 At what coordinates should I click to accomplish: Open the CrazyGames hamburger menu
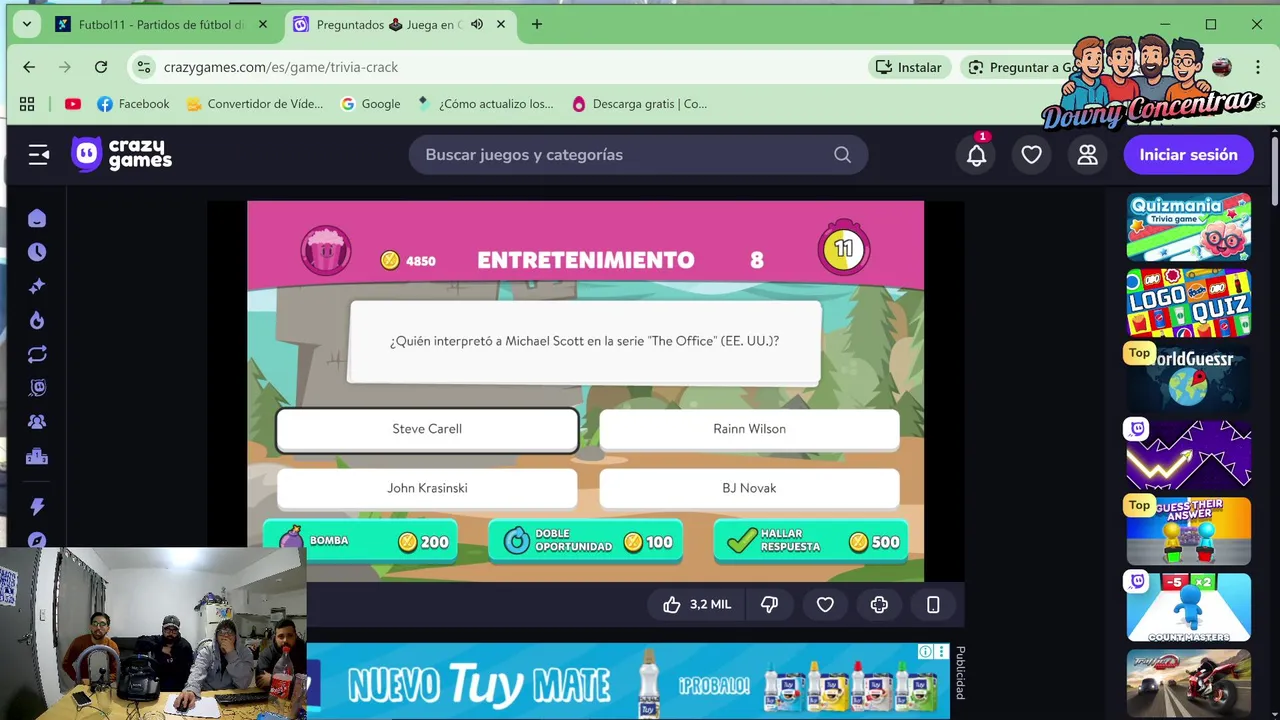point(38,155)
